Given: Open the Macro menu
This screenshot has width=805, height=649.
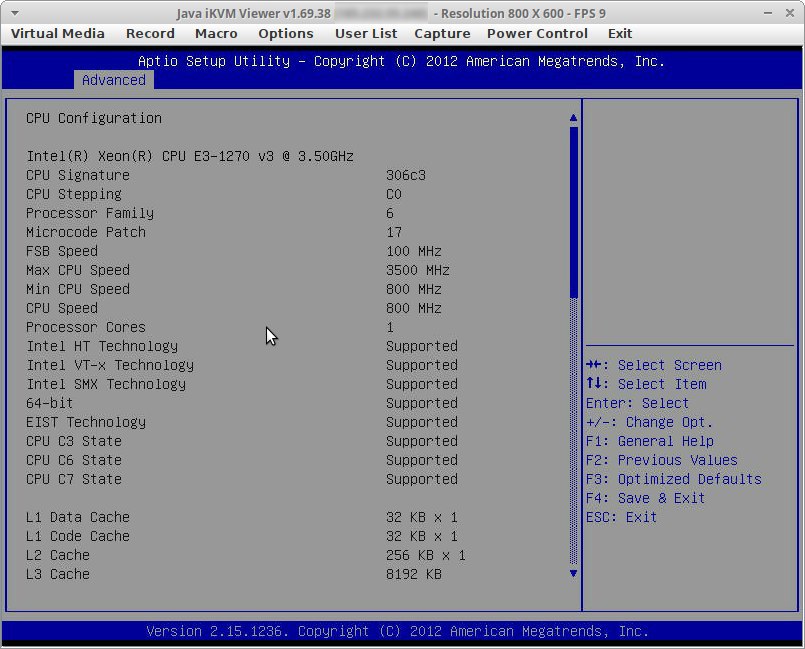Looking at the screenshot, I should point(216,33).
